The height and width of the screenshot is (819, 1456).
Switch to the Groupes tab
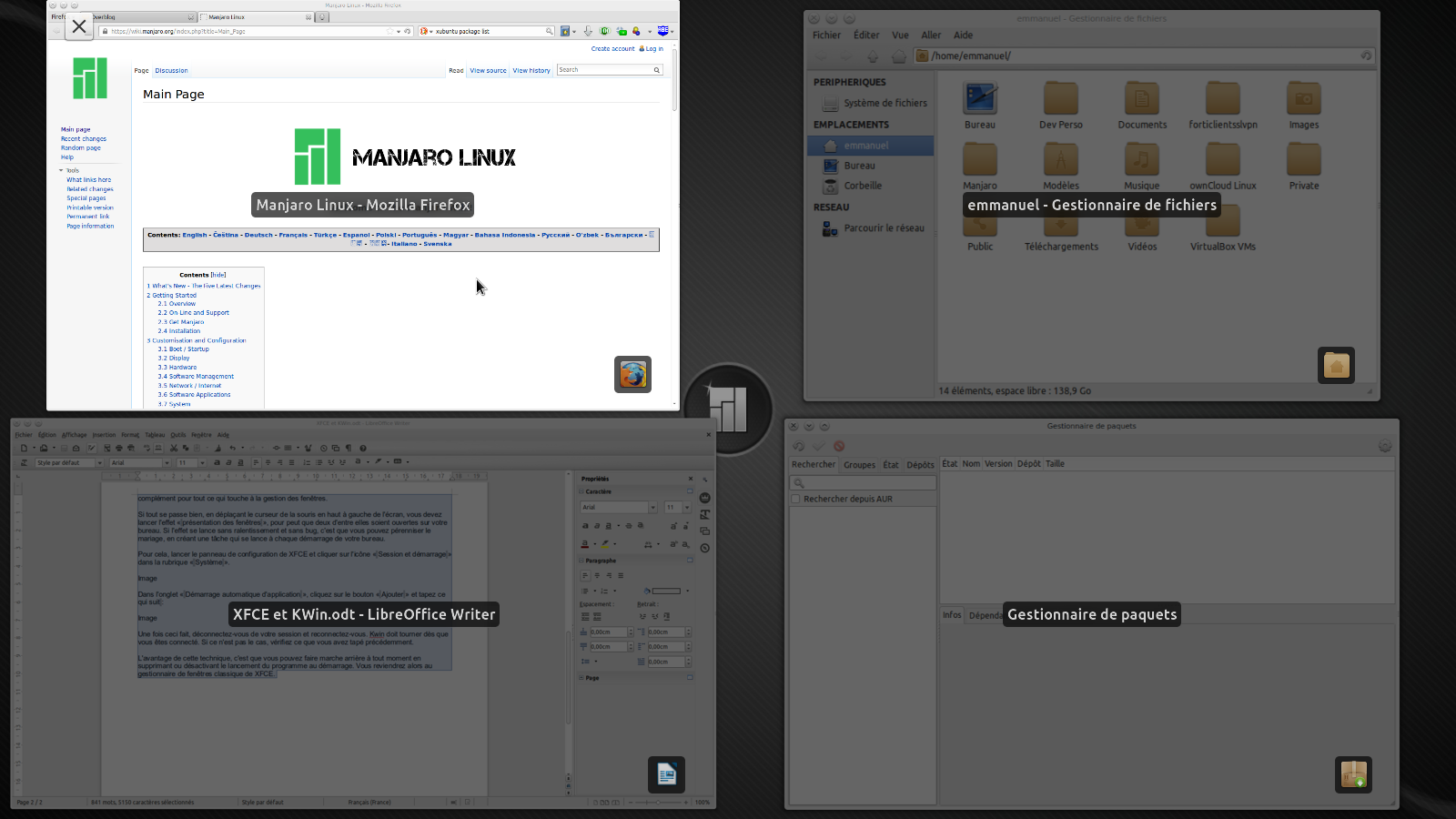(859, 465)
